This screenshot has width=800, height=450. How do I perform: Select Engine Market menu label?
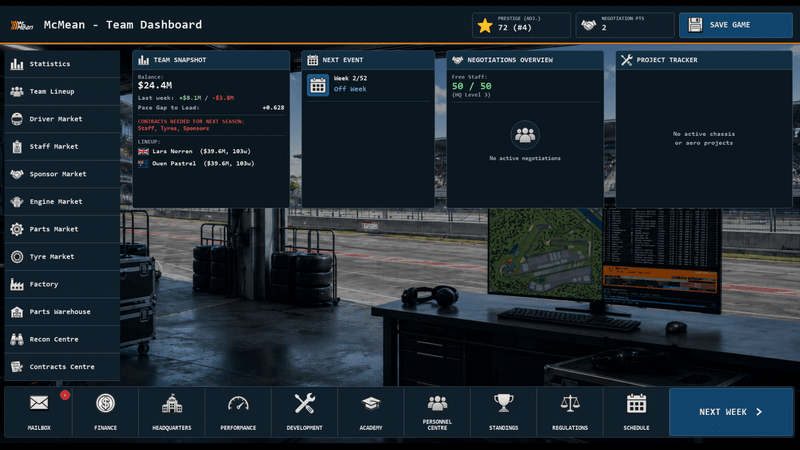pos(56,202)
